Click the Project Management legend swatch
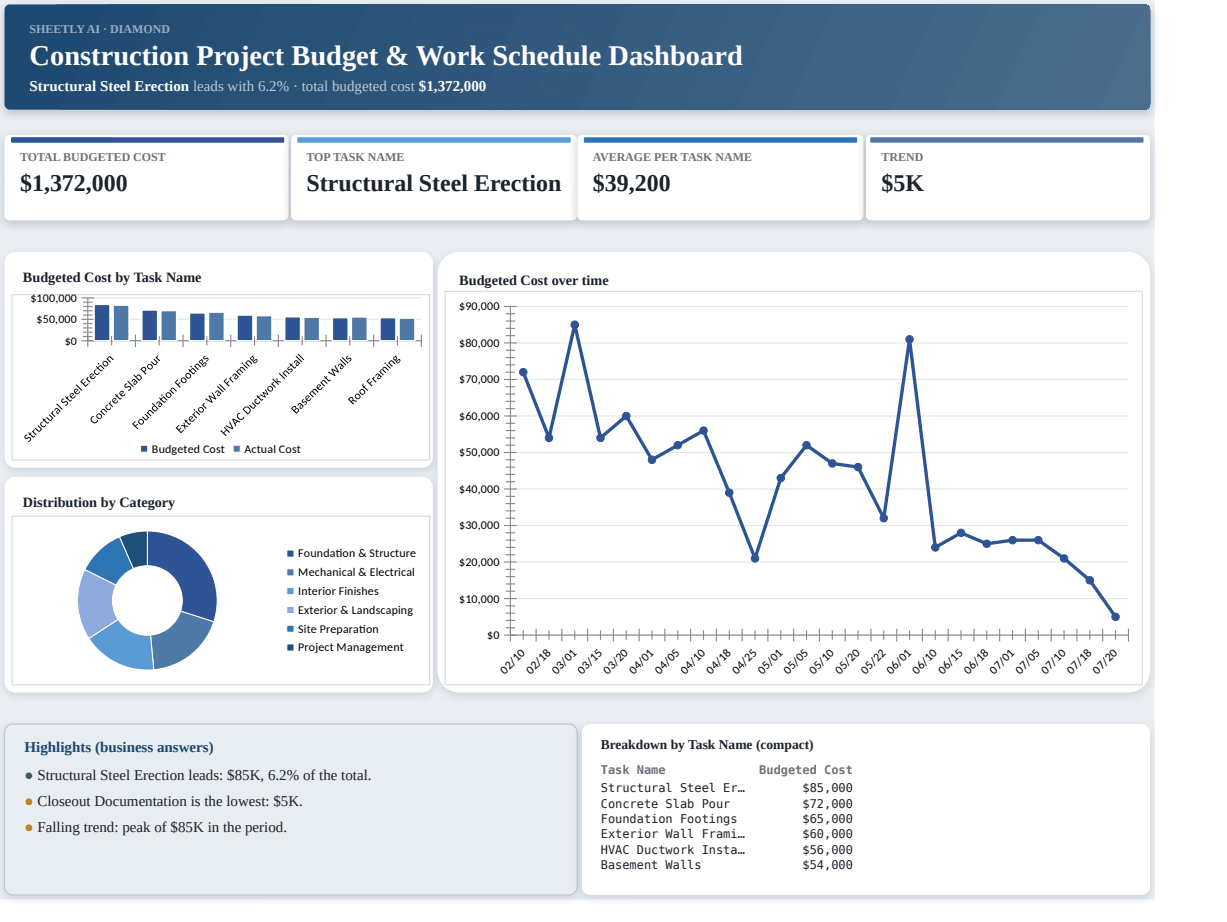 (291, 647)
